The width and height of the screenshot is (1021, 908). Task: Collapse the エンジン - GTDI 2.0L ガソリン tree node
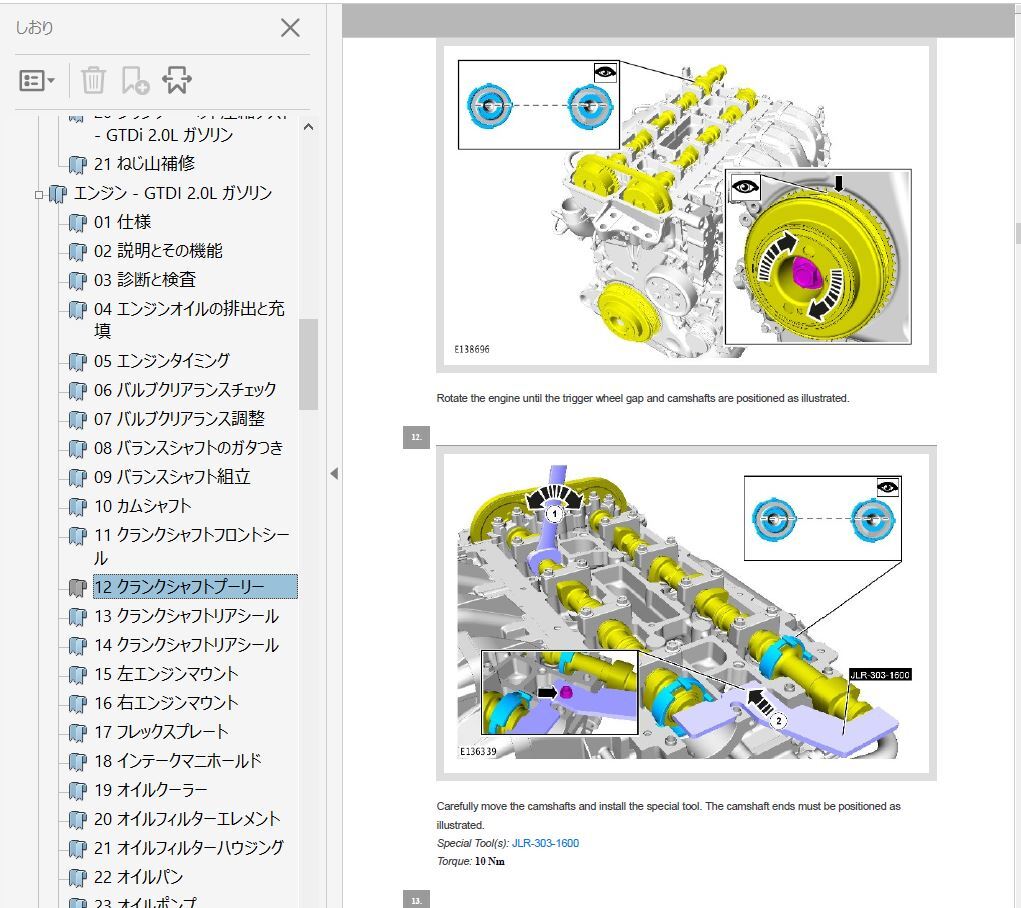(39, 194)
